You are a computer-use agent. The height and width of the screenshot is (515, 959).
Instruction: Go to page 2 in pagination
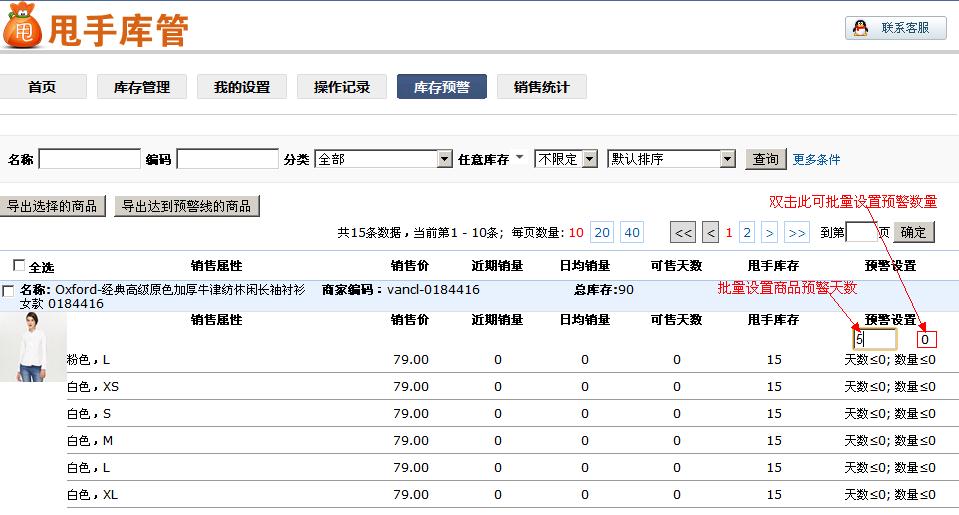point(747,232)
